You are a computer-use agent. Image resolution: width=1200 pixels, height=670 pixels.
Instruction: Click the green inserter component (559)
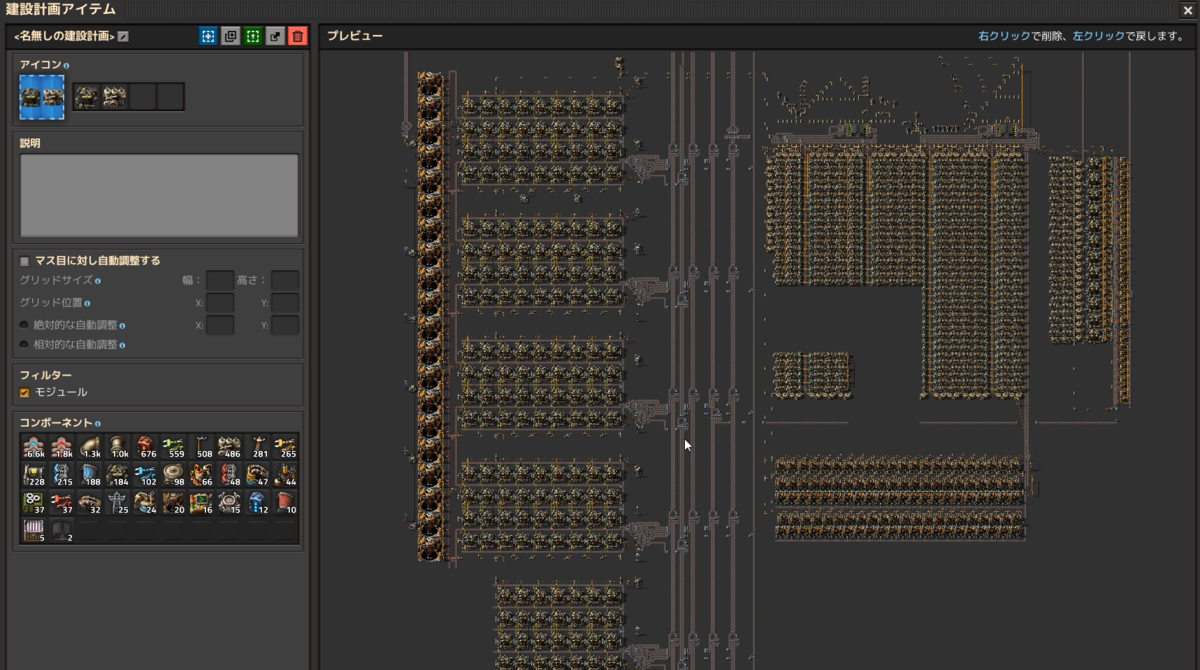point(174,446)
